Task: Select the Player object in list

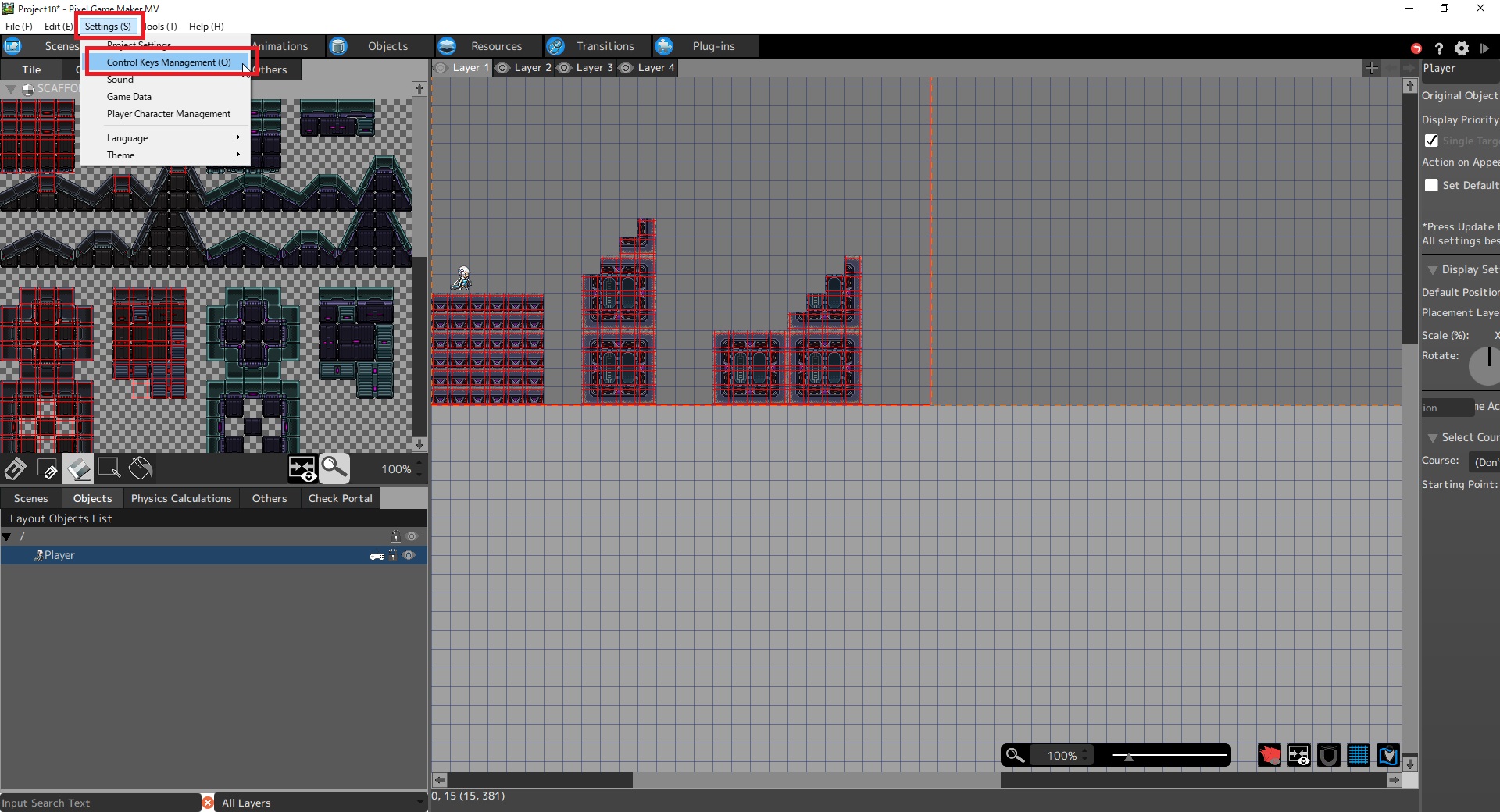Action: click(213, 555)
